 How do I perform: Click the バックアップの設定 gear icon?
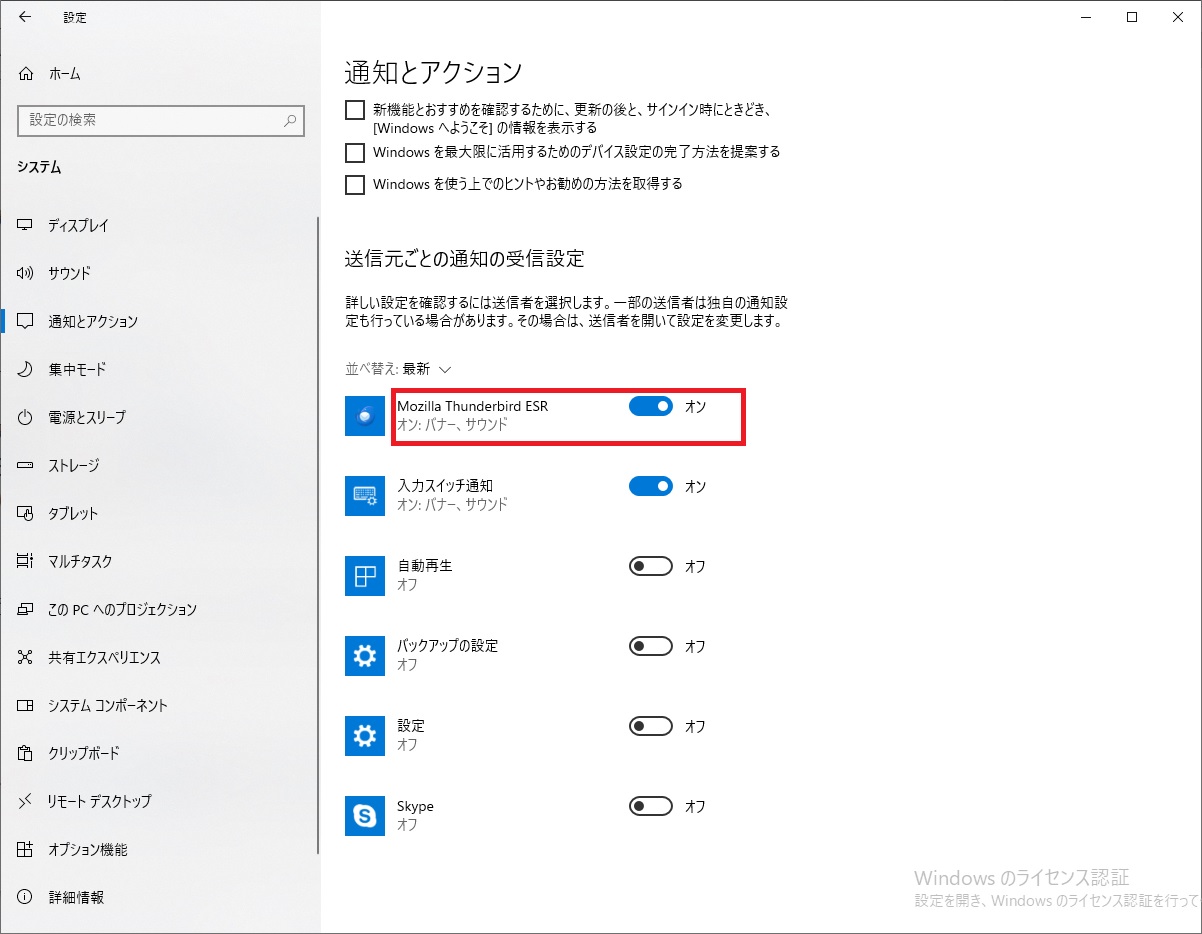click(x=365, y=656)
